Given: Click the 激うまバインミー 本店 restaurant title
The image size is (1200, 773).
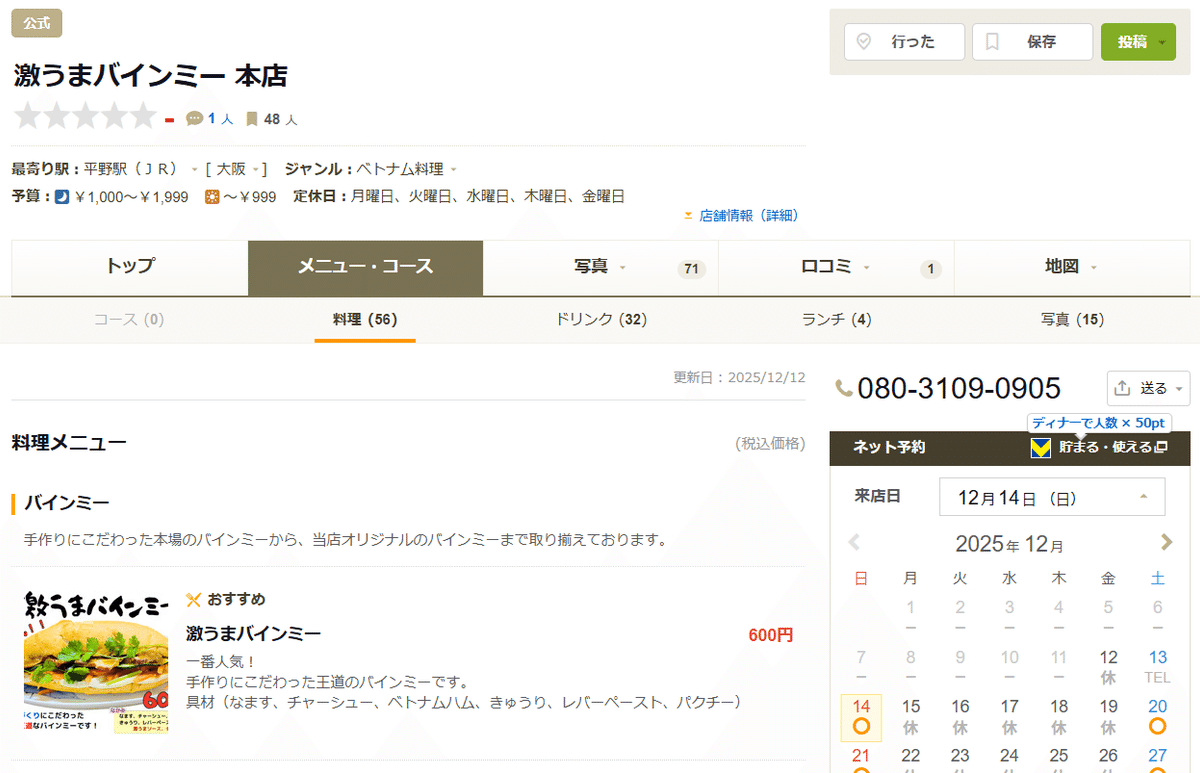Looking at the screenshot, I should pyautogui.click(x=150, y=76).
